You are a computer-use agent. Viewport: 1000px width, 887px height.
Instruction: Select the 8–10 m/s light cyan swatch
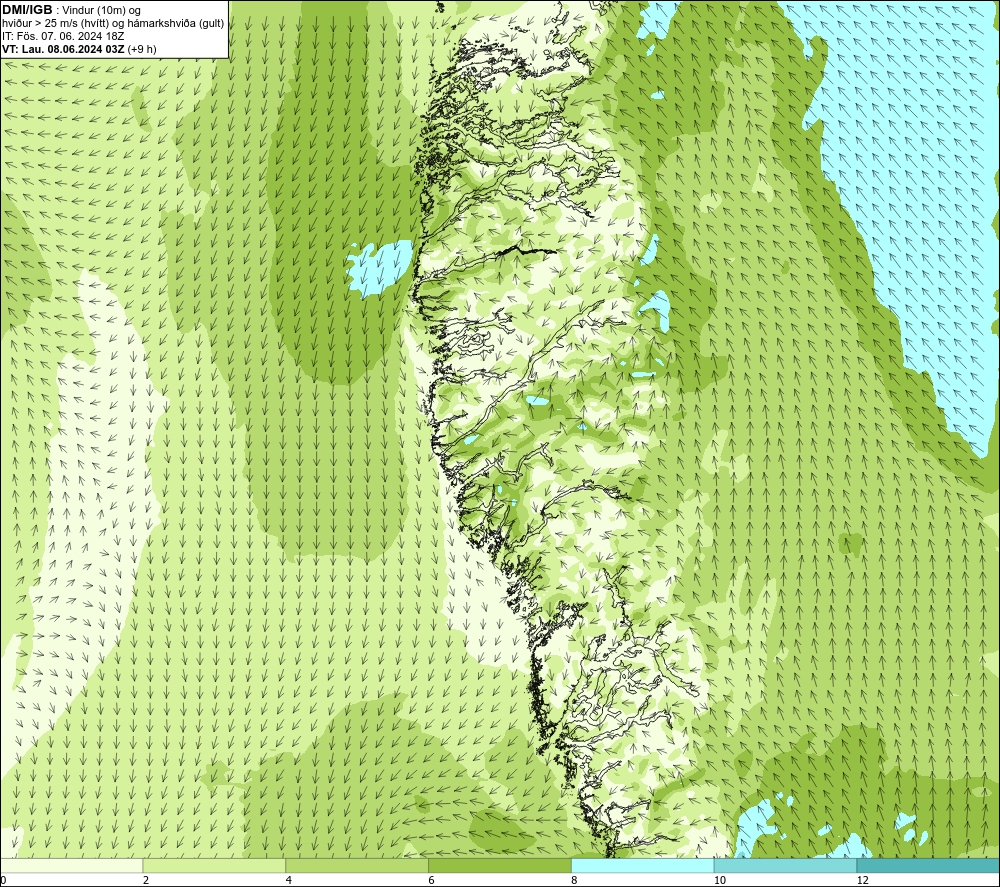(x=643, y=865)
